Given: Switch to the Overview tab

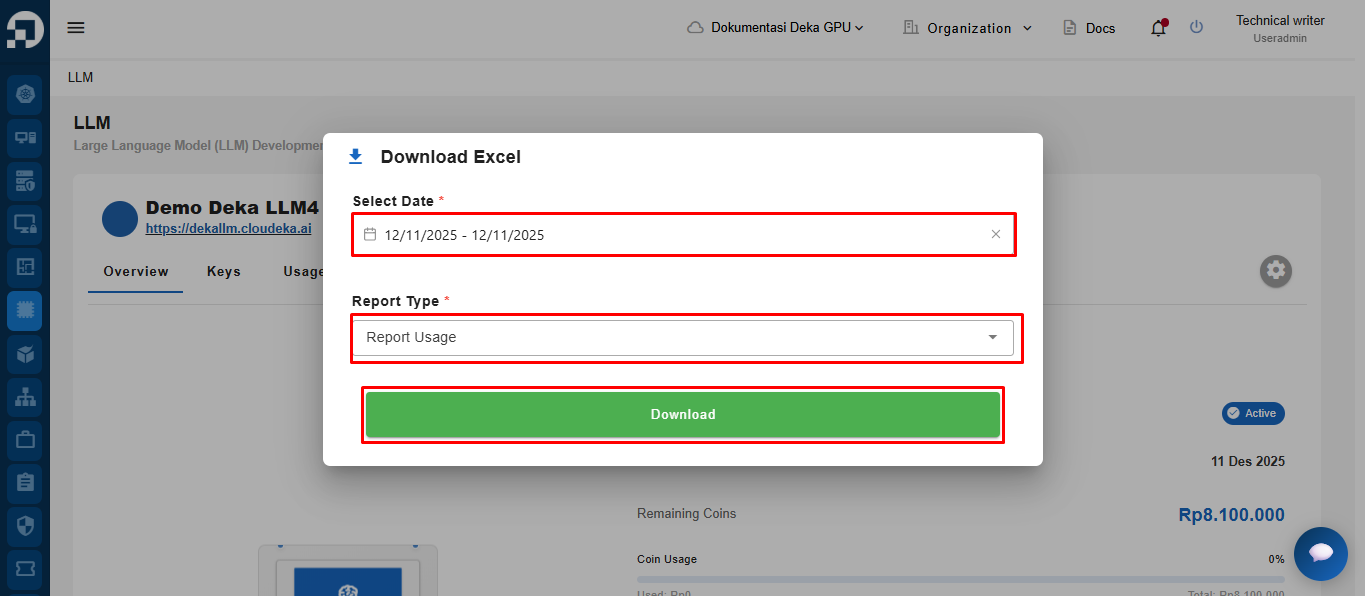Looking at the screenshot, I should pyautogui.click(x=136, y=272).
